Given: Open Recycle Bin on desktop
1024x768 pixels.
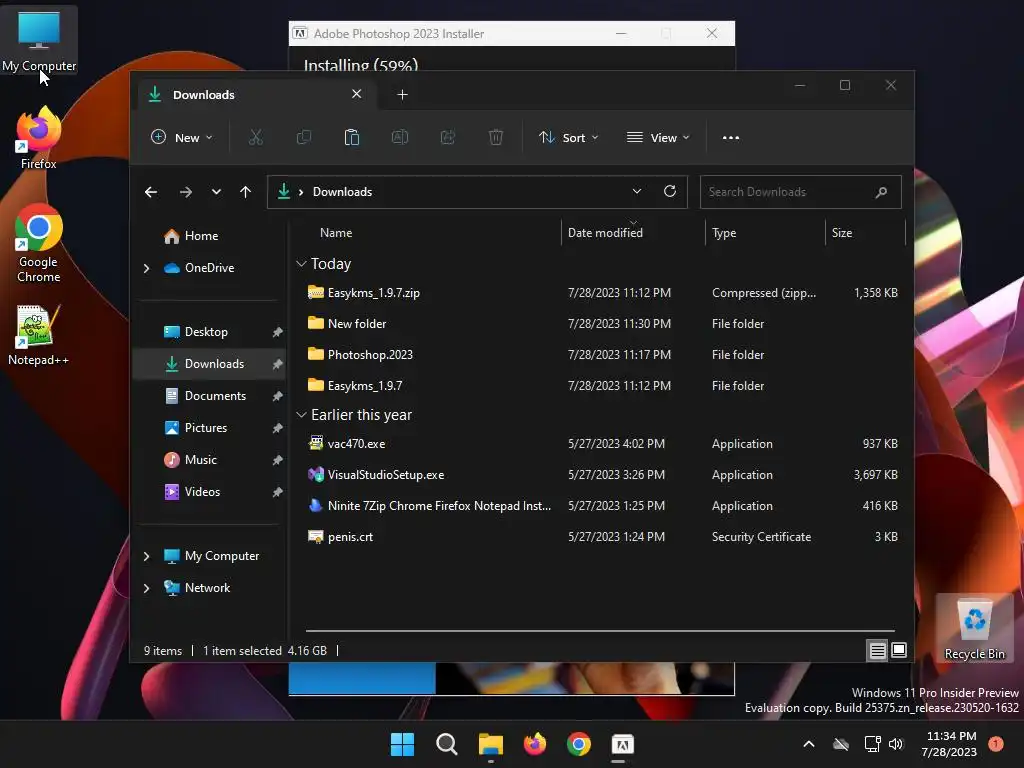Looking at the screenshot, I should 974,628.
